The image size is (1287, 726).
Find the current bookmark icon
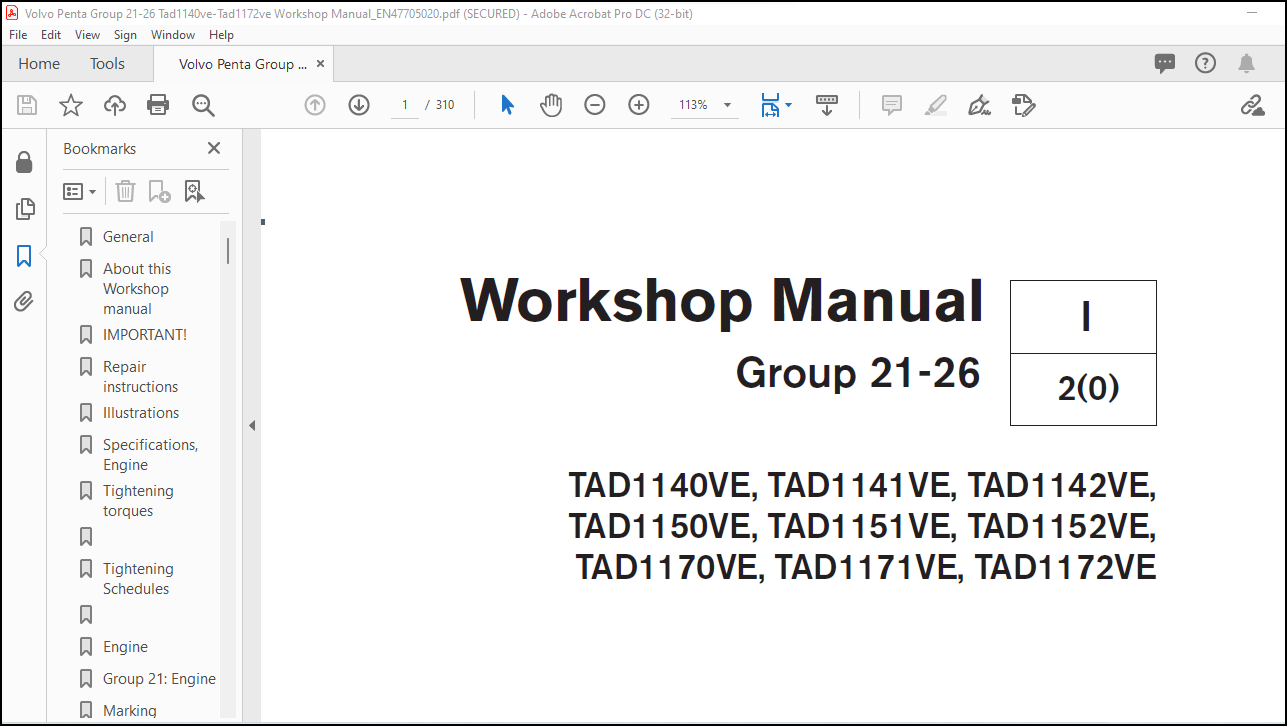pyautogui.click(x=194, y=191)
